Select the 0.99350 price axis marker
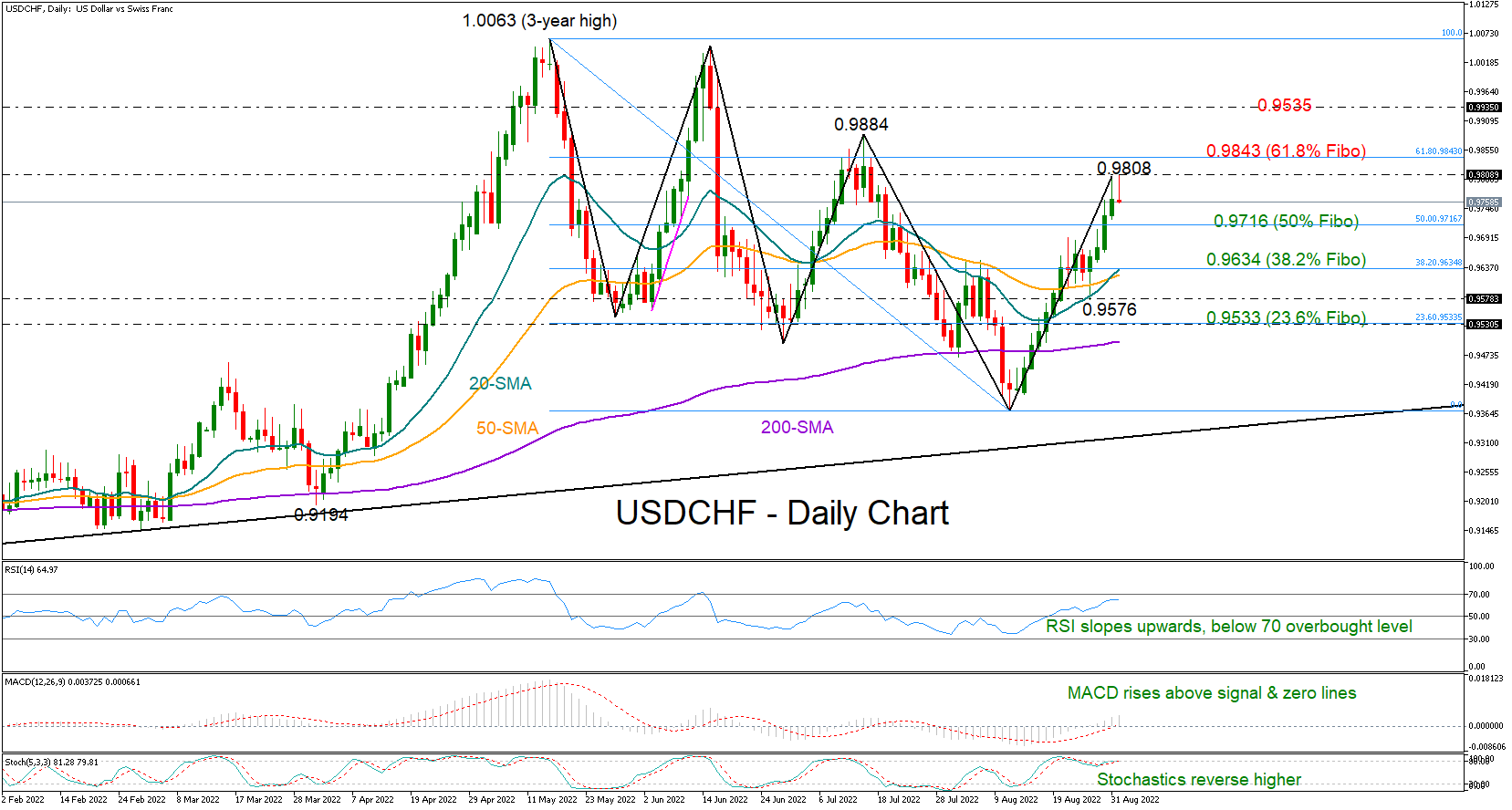 (x=1483, y=107)
